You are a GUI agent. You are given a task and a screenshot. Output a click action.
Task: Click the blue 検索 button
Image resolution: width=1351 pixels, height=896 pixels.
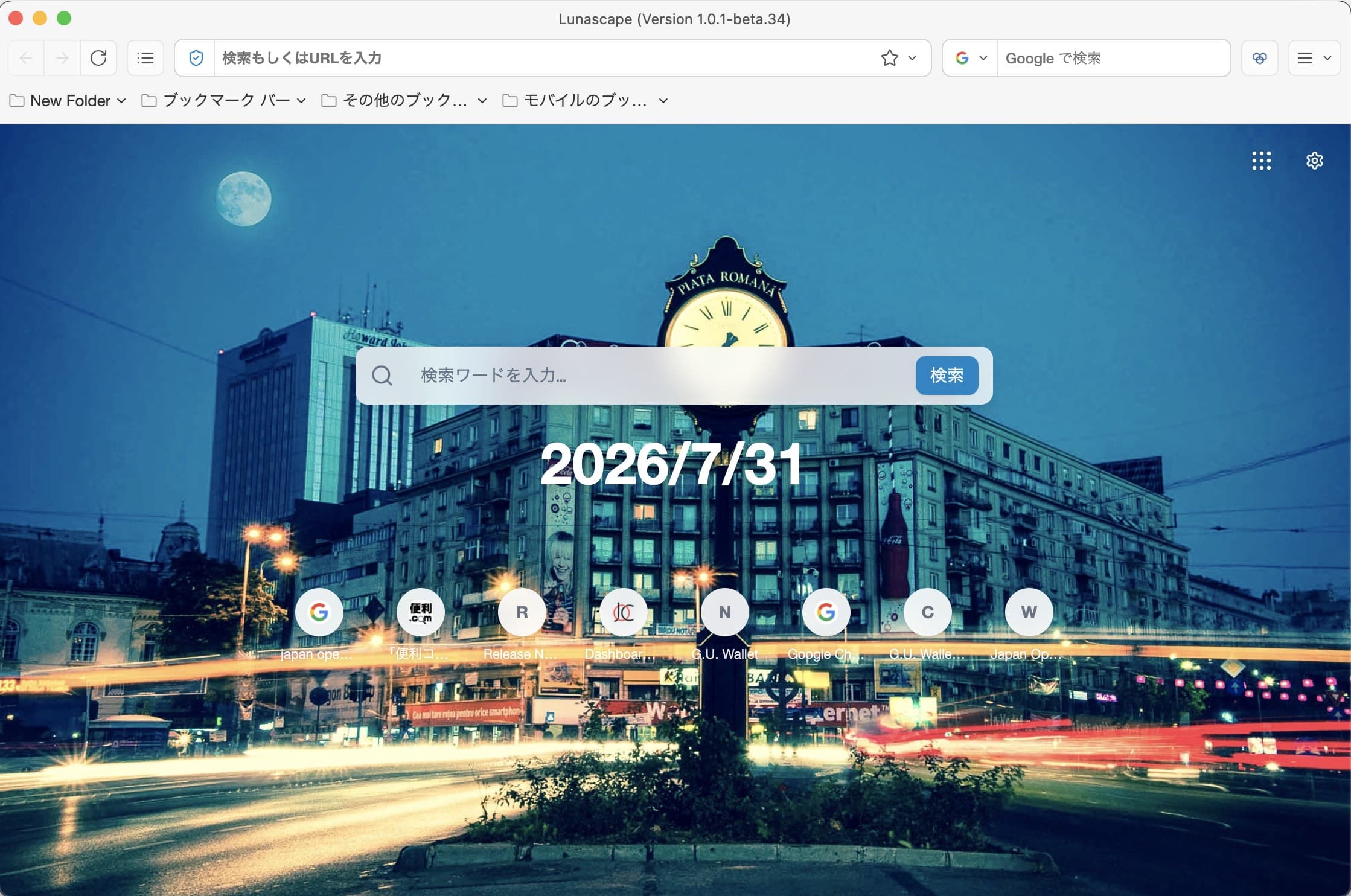[x=947, y=376]
